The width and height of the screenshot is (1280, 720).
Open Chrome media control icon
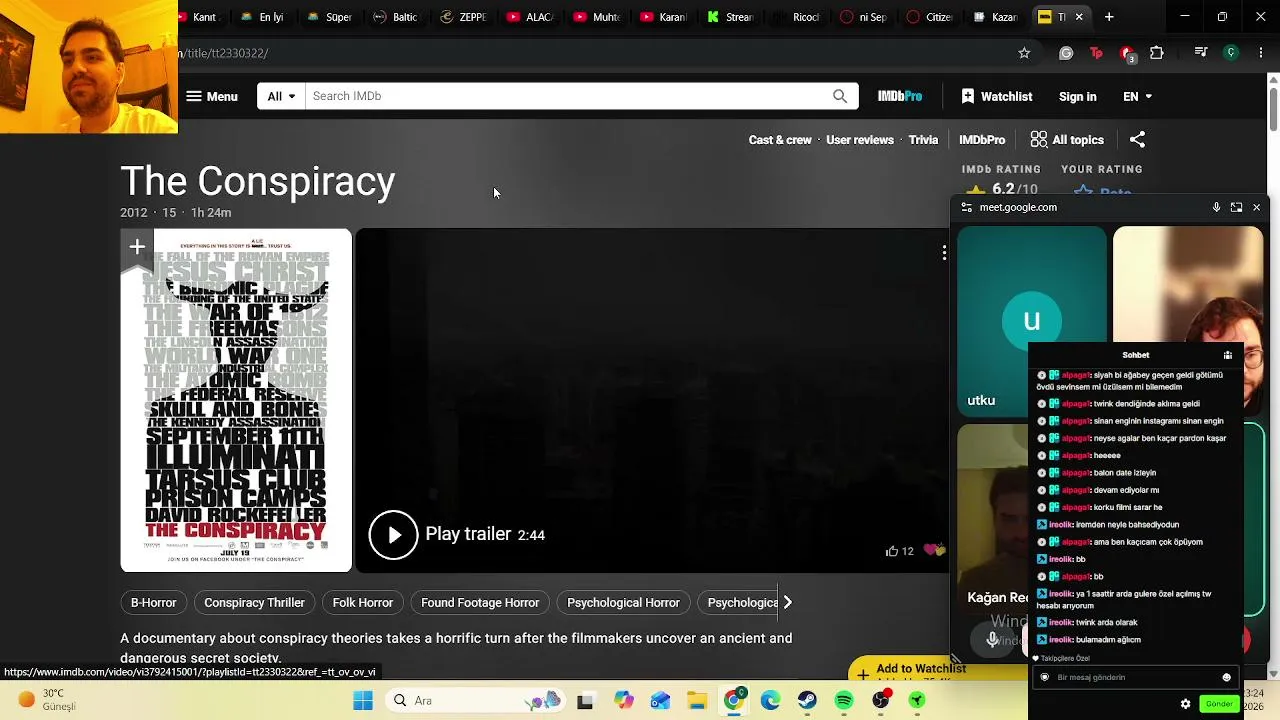[x=1201, y=53]
